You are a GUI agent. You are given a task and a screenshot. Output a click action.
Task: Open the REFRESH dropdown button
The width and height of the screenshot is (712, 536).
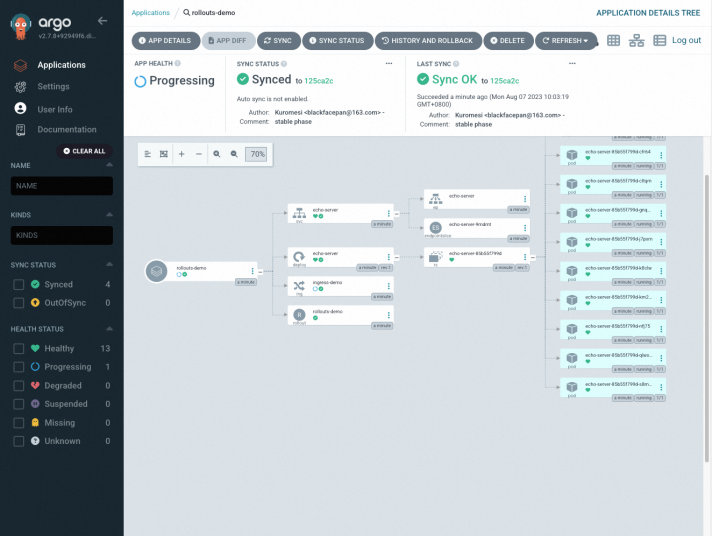pos(566,40)
